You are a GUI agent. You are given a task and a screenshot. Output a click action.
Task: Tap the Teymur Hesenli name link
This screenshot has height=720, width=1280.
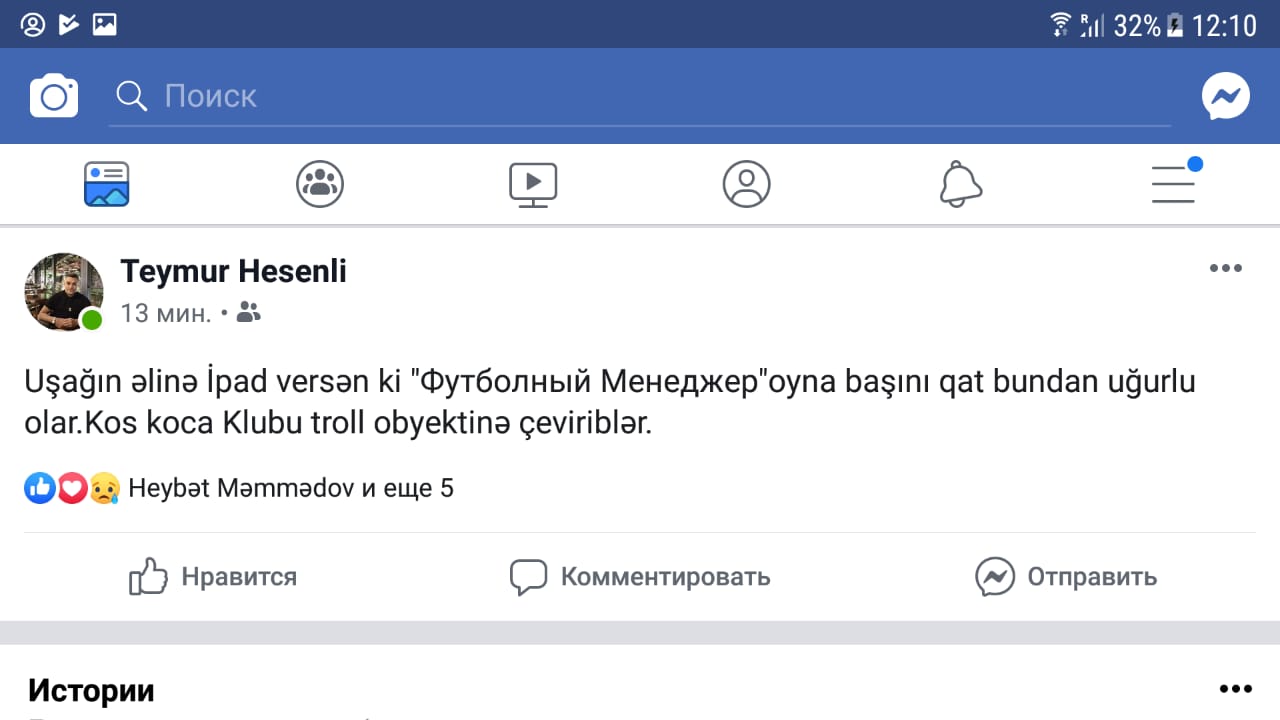pyautogui.click(x=233, y=271)
